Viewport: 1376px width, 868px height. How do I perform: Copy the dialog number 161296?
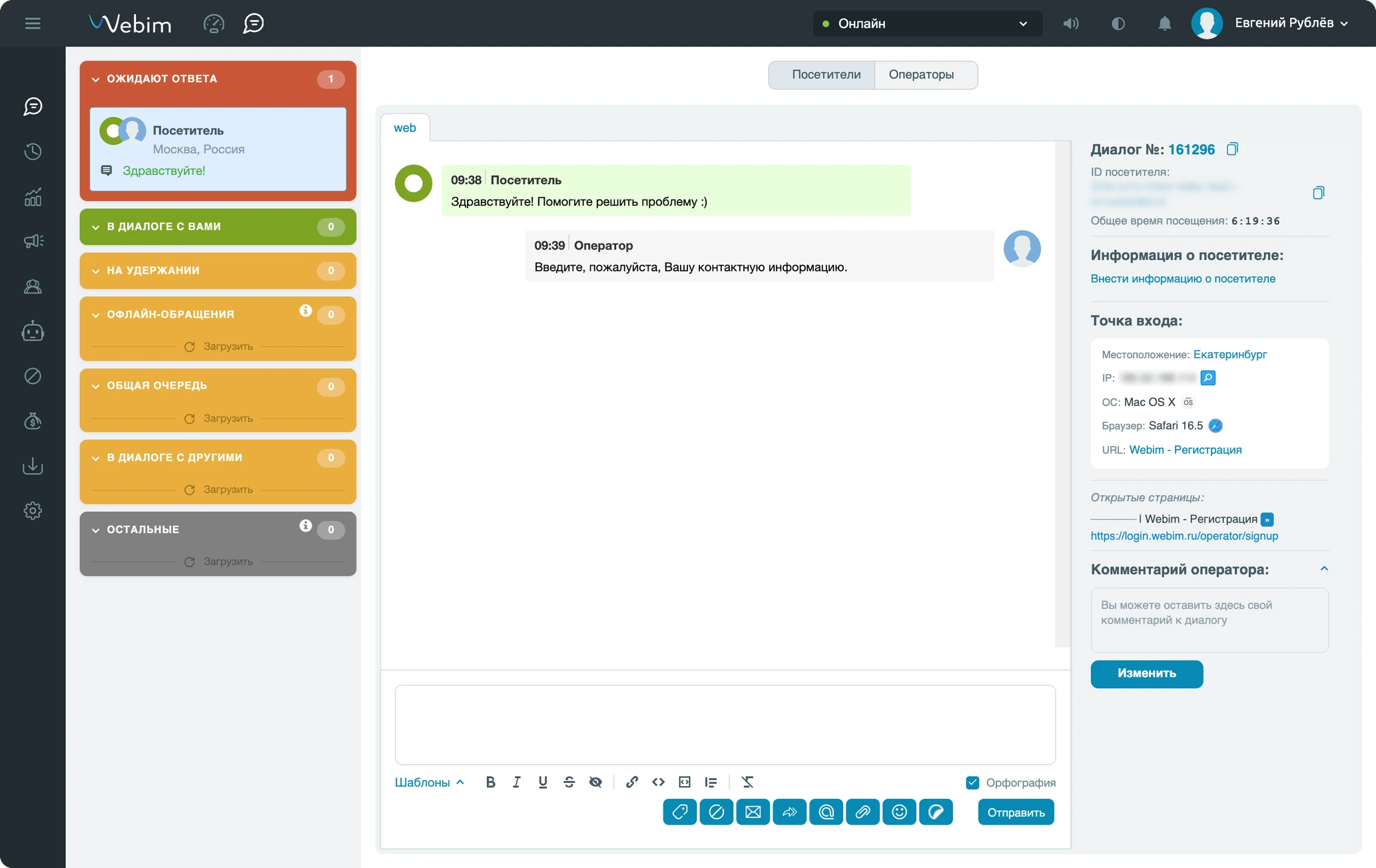click(x=1232, y=149)
